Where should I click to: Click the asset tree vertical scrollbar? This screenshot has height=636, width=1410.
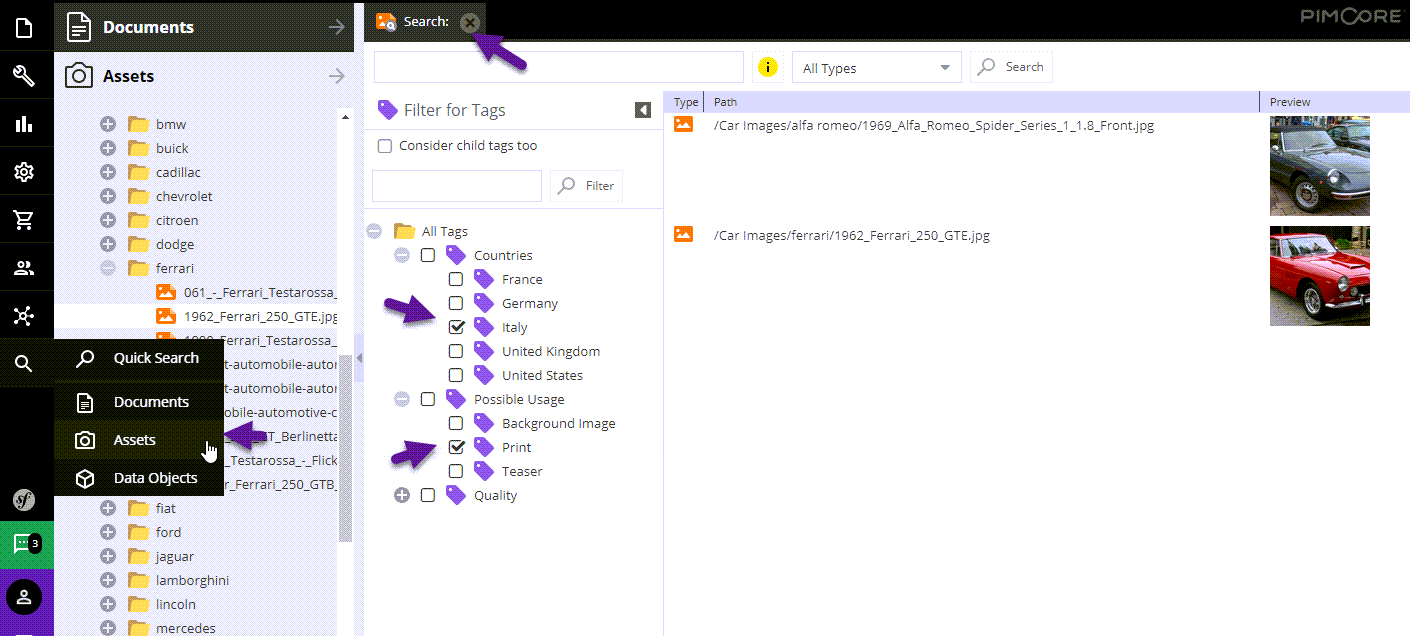coord(346,448)
